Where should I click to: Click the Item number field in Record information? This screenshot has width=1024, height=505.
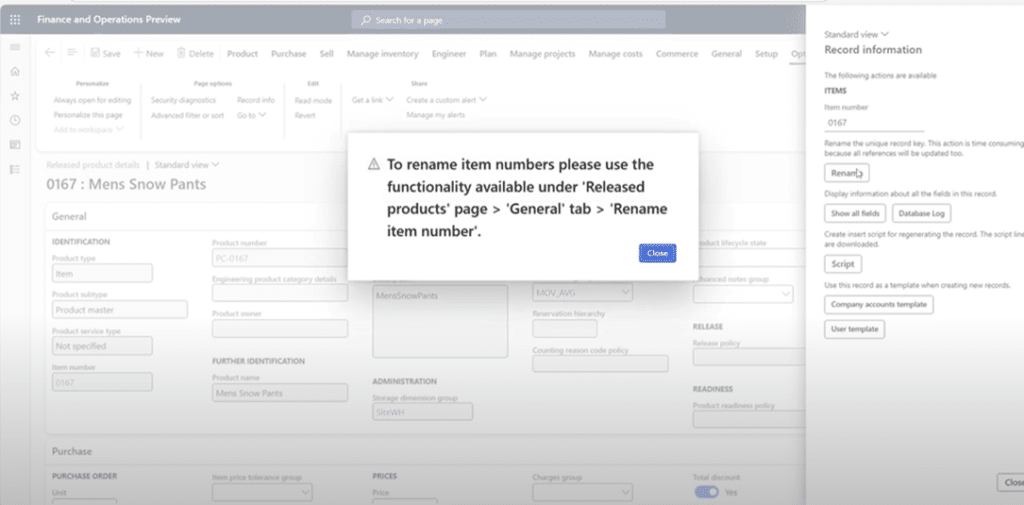pyautogui.click(x=874, y=122)
